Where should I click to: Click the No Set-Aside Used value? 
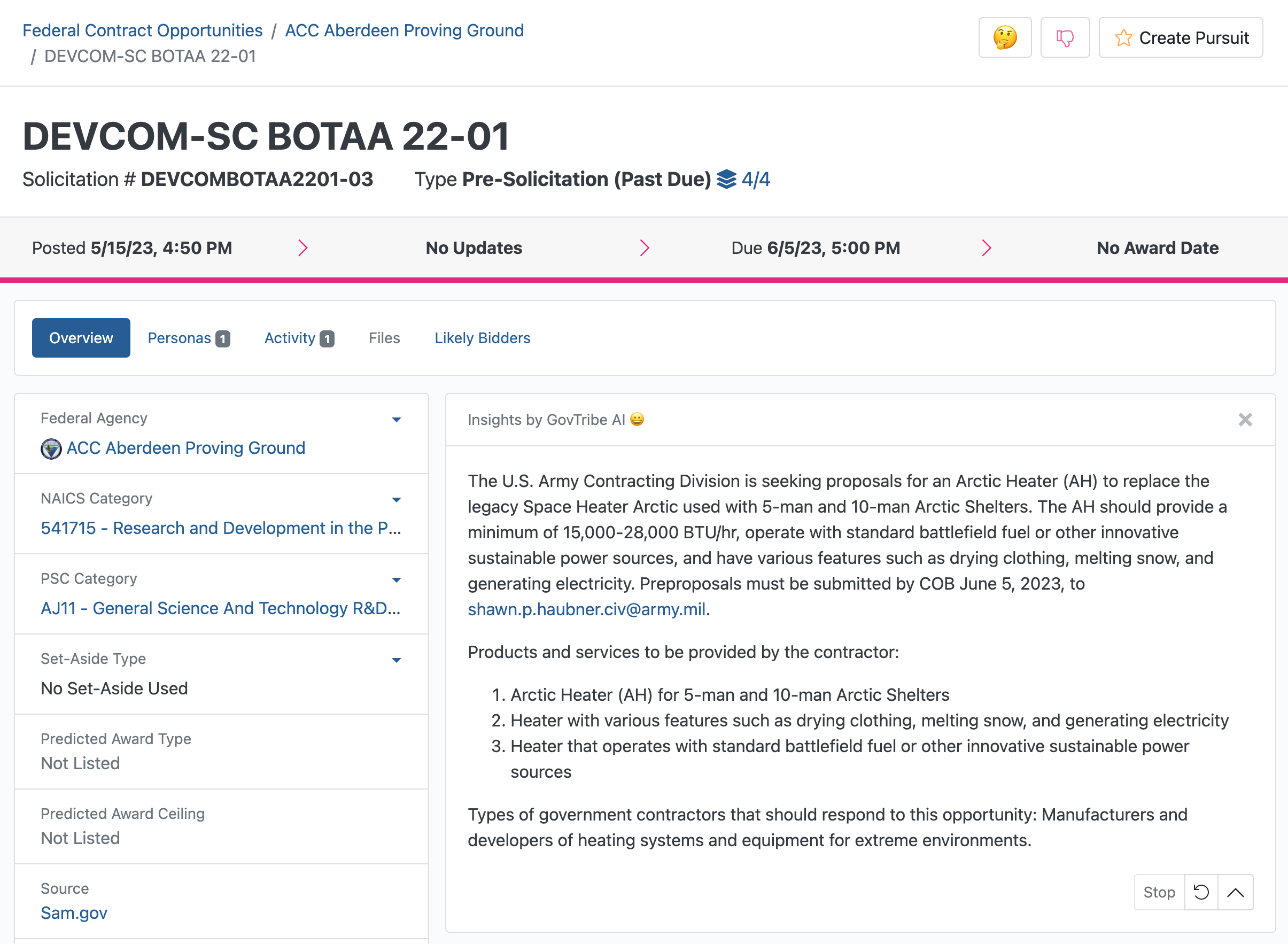[x=114, y=688]
